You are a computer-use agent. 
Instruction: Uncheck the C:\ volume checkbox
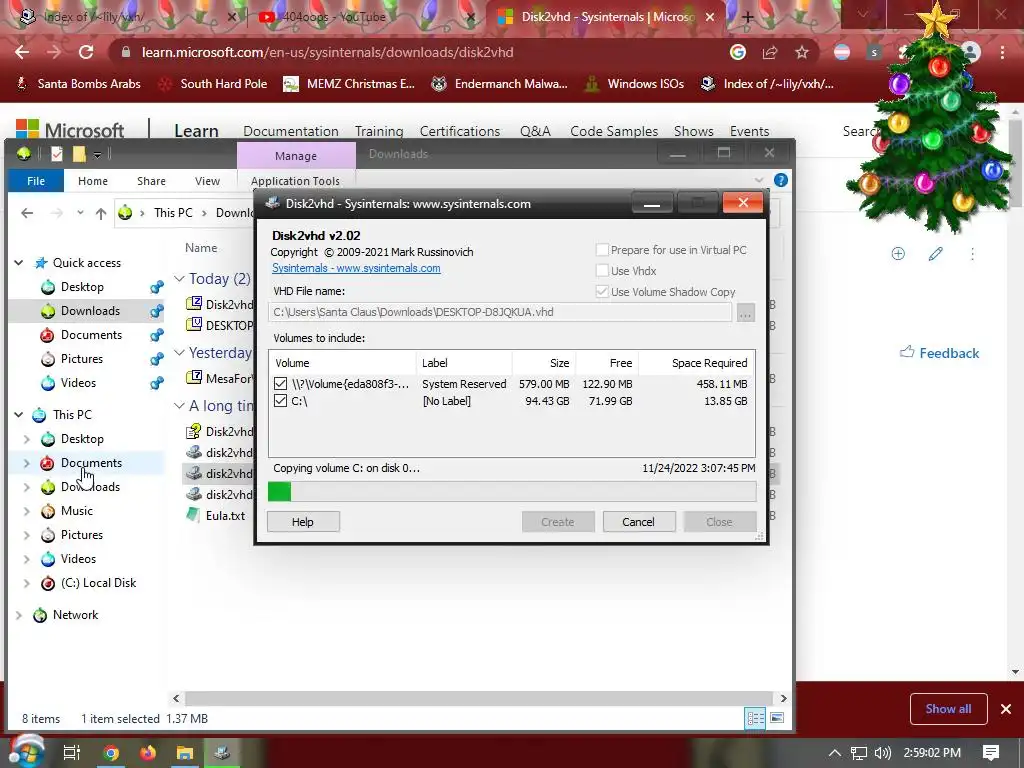point(280,400)
